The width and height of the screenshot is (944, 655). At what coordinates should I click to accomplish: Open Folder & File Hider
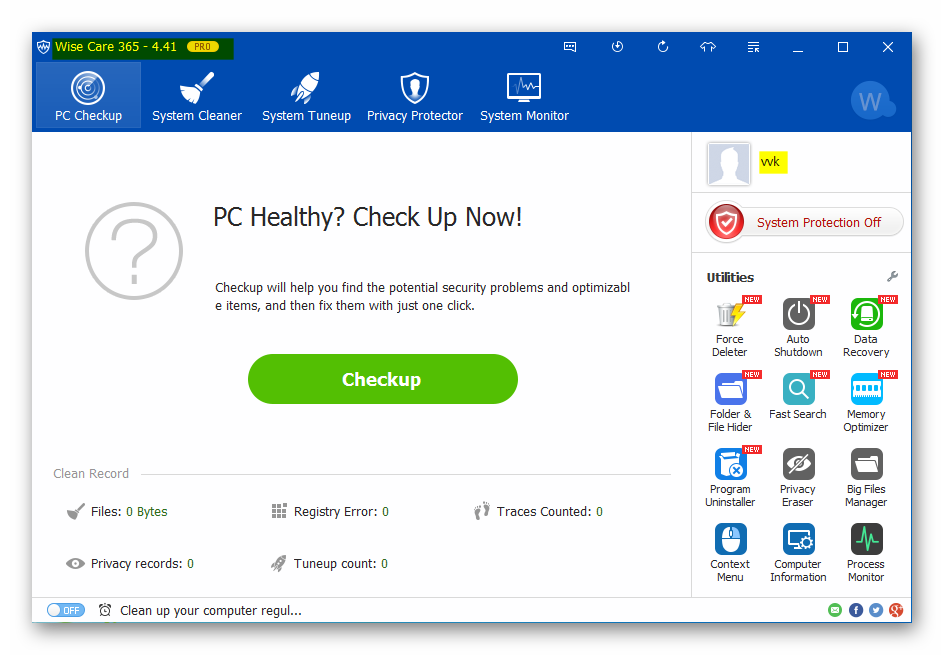point(730,402)
